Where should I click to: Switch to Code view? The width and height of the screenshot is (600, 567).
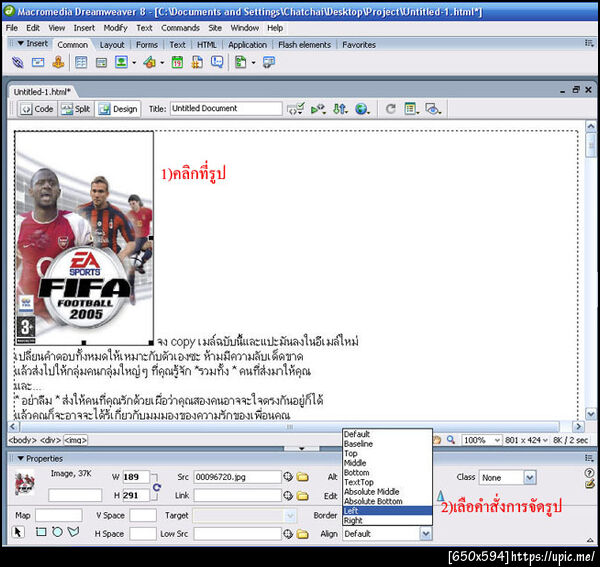tap(37, 109)
